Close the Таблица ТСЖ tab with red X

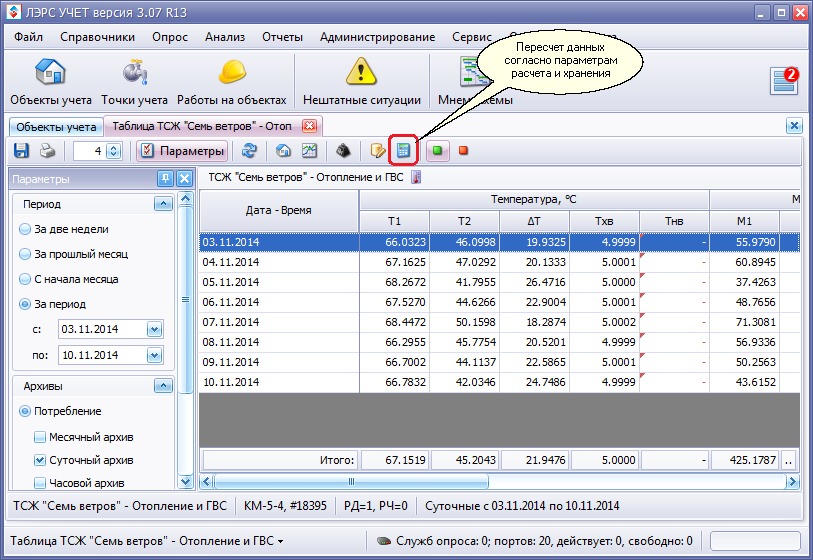[x=310, y=126]
